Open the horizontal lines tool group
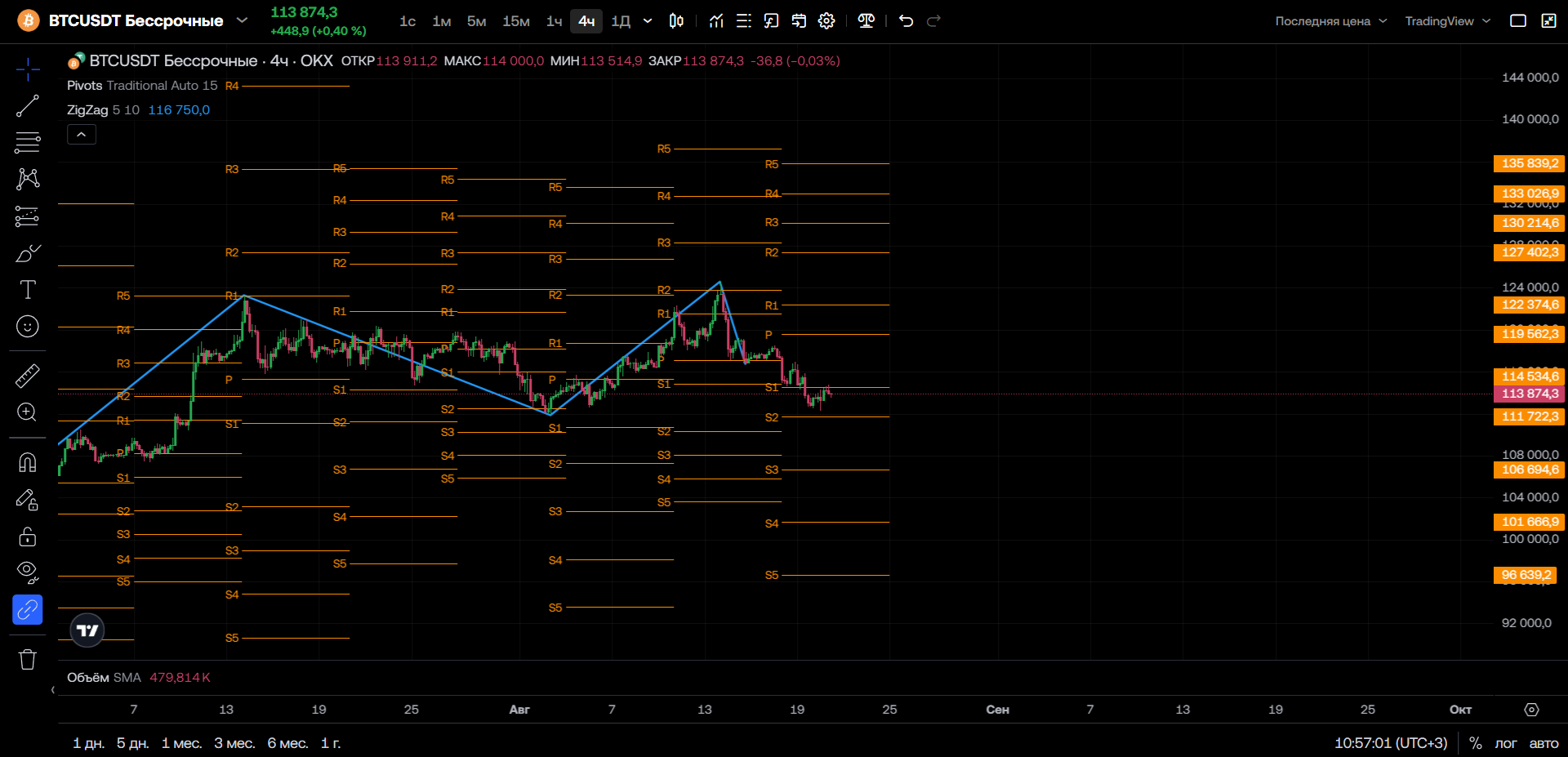Screen dimensions: 1568x757 coord(28,143)
